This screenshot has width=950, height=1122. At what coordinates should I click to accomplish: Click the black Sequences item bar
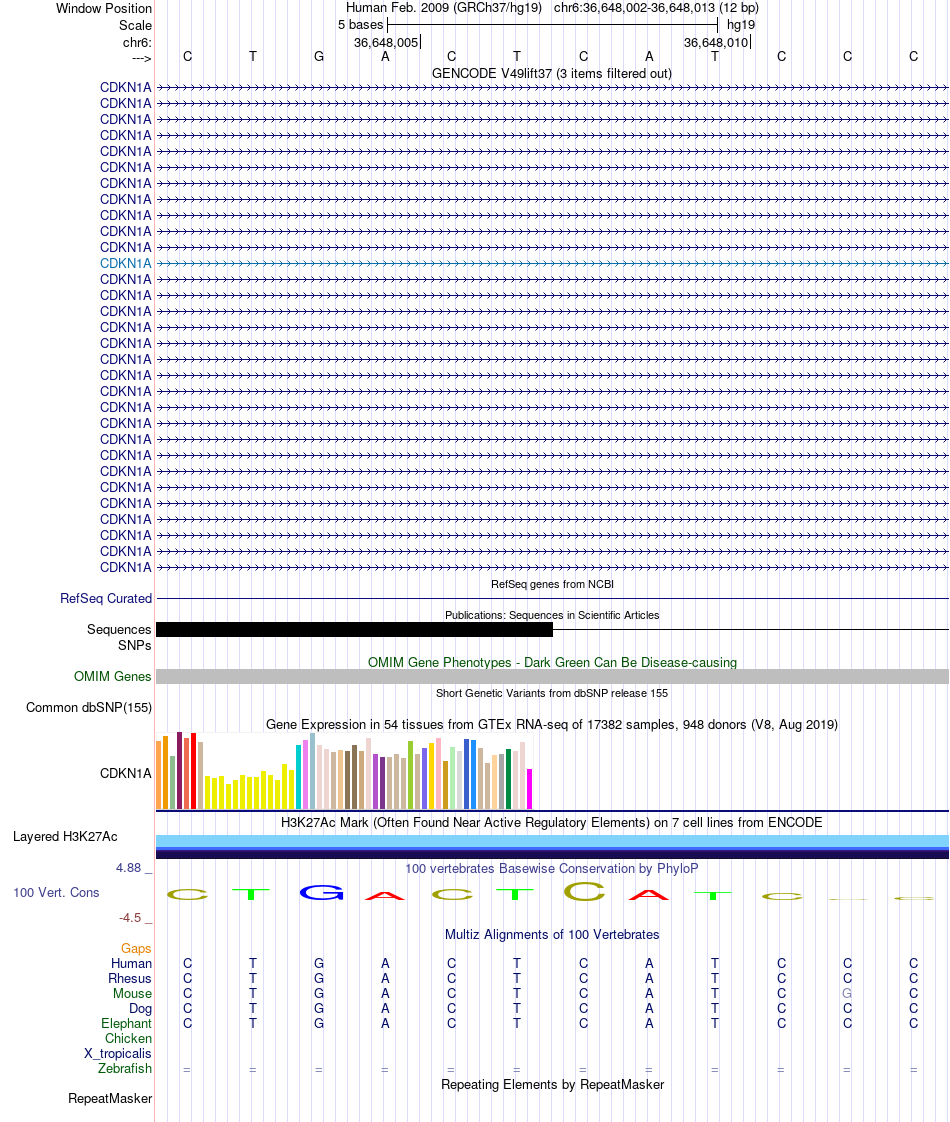(354, 630)
